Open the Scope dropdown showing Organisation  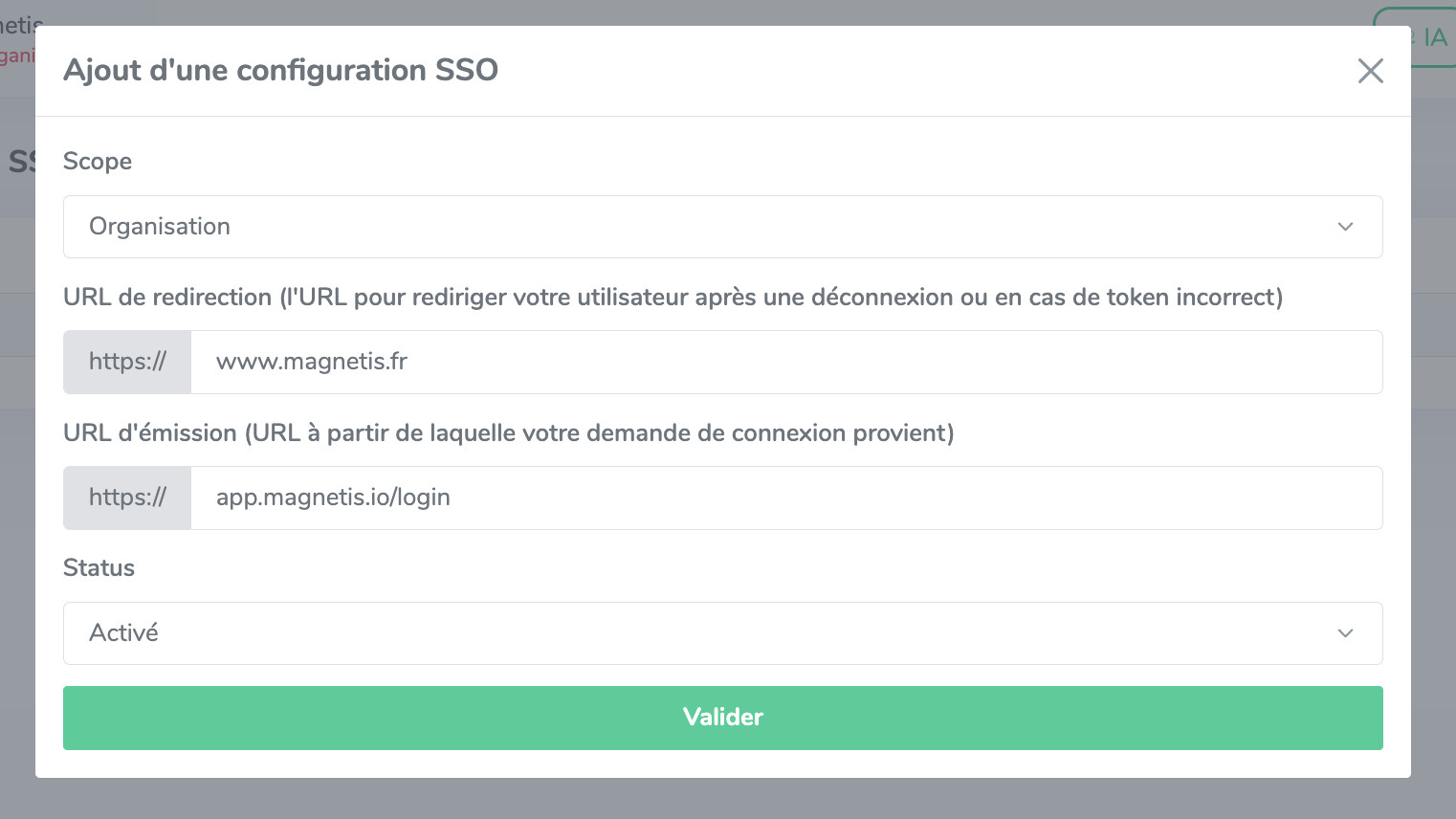tap(708, 227)
